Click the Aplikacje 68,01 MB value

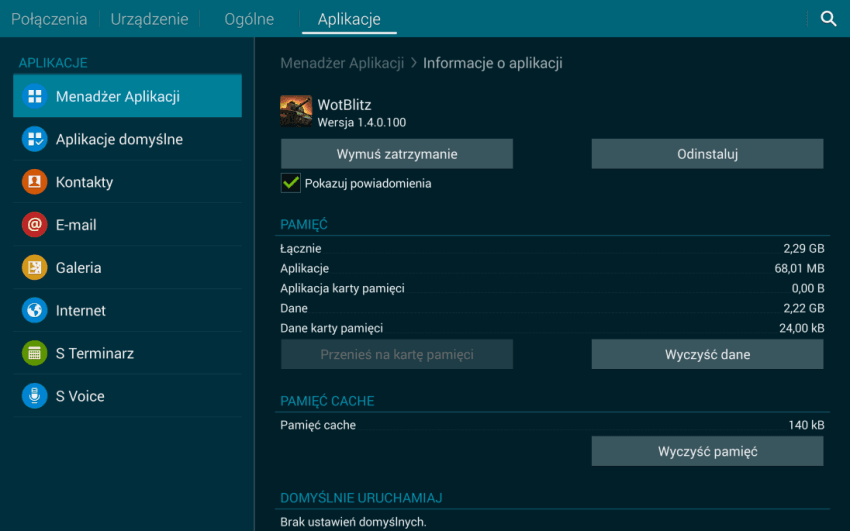click(799, 268)
